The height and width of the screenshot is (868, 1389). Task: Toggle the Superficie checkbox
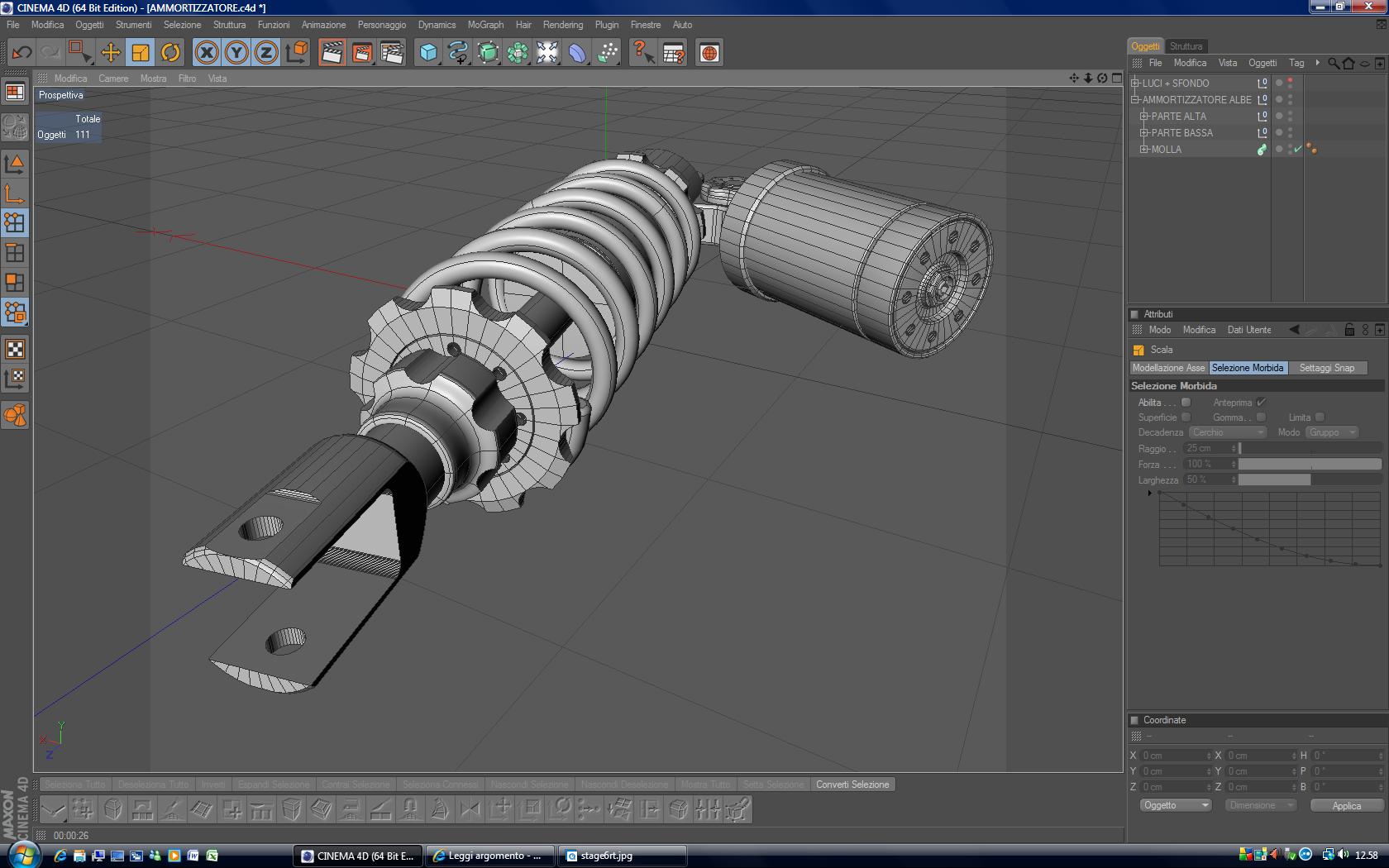pyautogui.click(x=1186, y=417)
